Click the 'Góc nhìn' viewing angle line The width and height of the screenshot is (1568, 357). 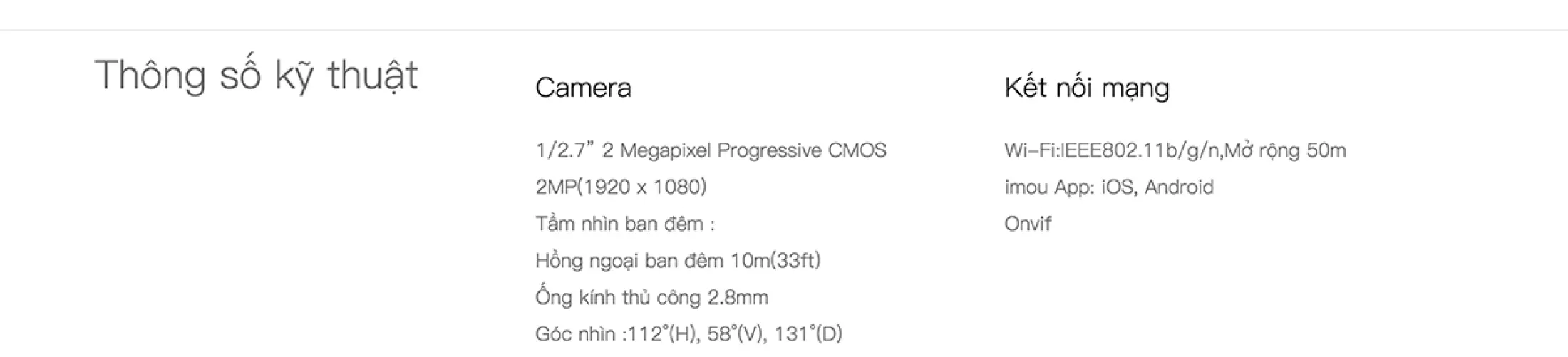(x=688, y=333)
